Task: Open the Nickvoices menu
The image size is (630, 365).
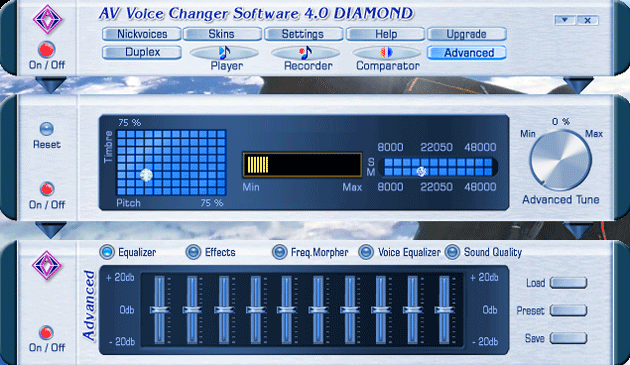Action: 141,34
